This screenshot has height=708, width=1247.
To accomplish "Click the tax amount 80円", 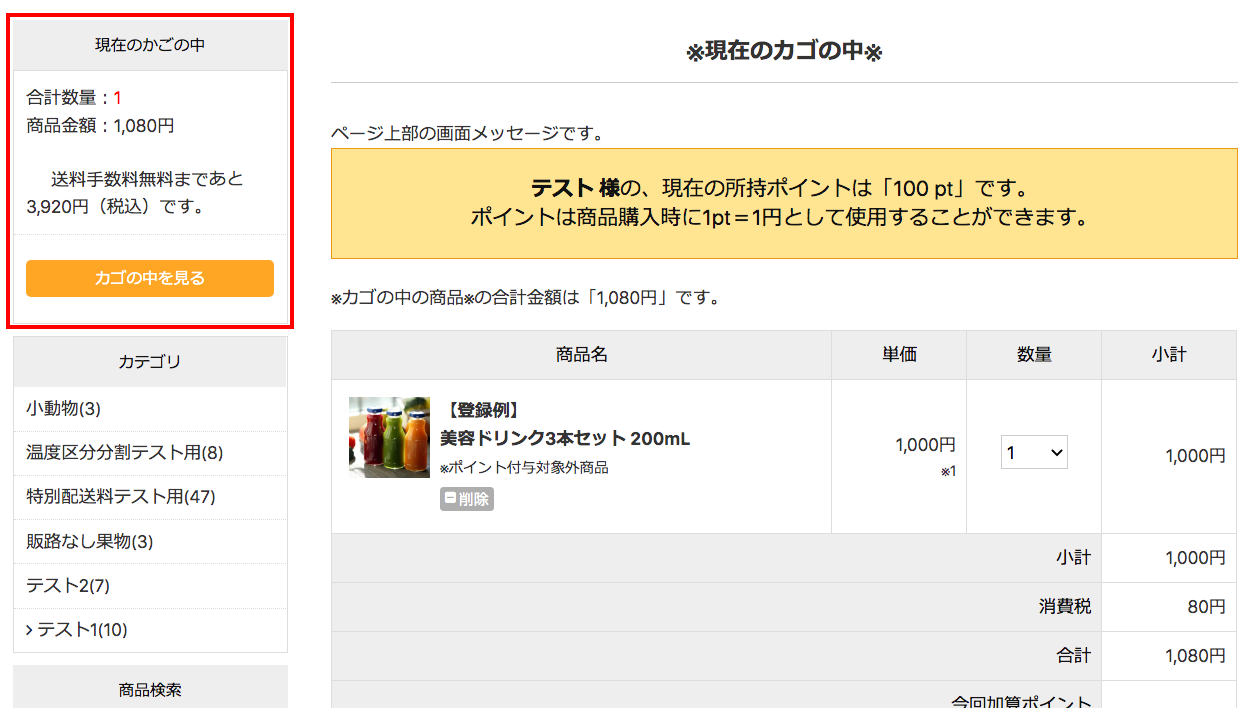I will tap(1206, 606).
